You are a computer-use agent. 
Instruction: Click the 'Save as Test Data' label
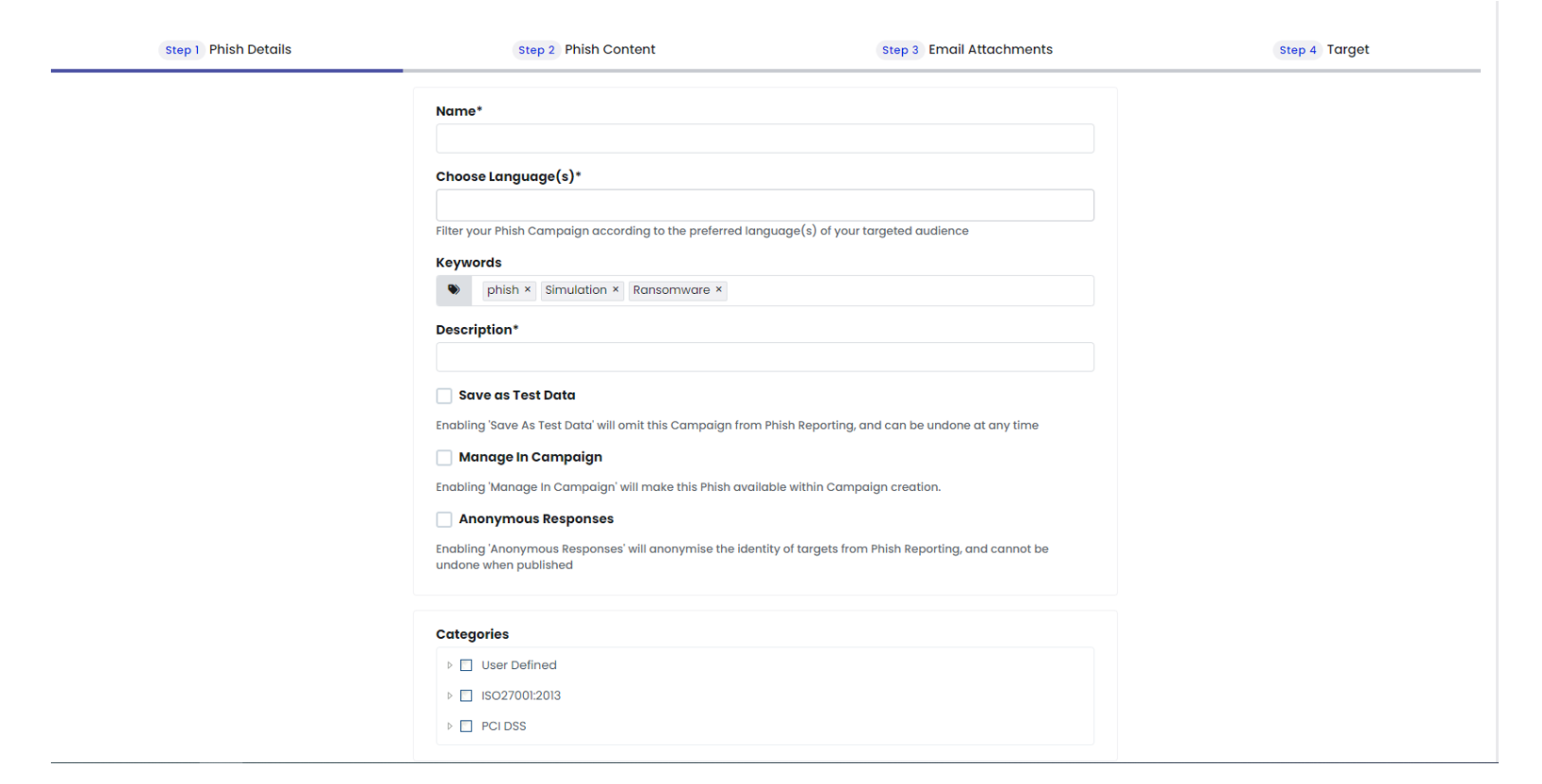click(x=517, y=396)
